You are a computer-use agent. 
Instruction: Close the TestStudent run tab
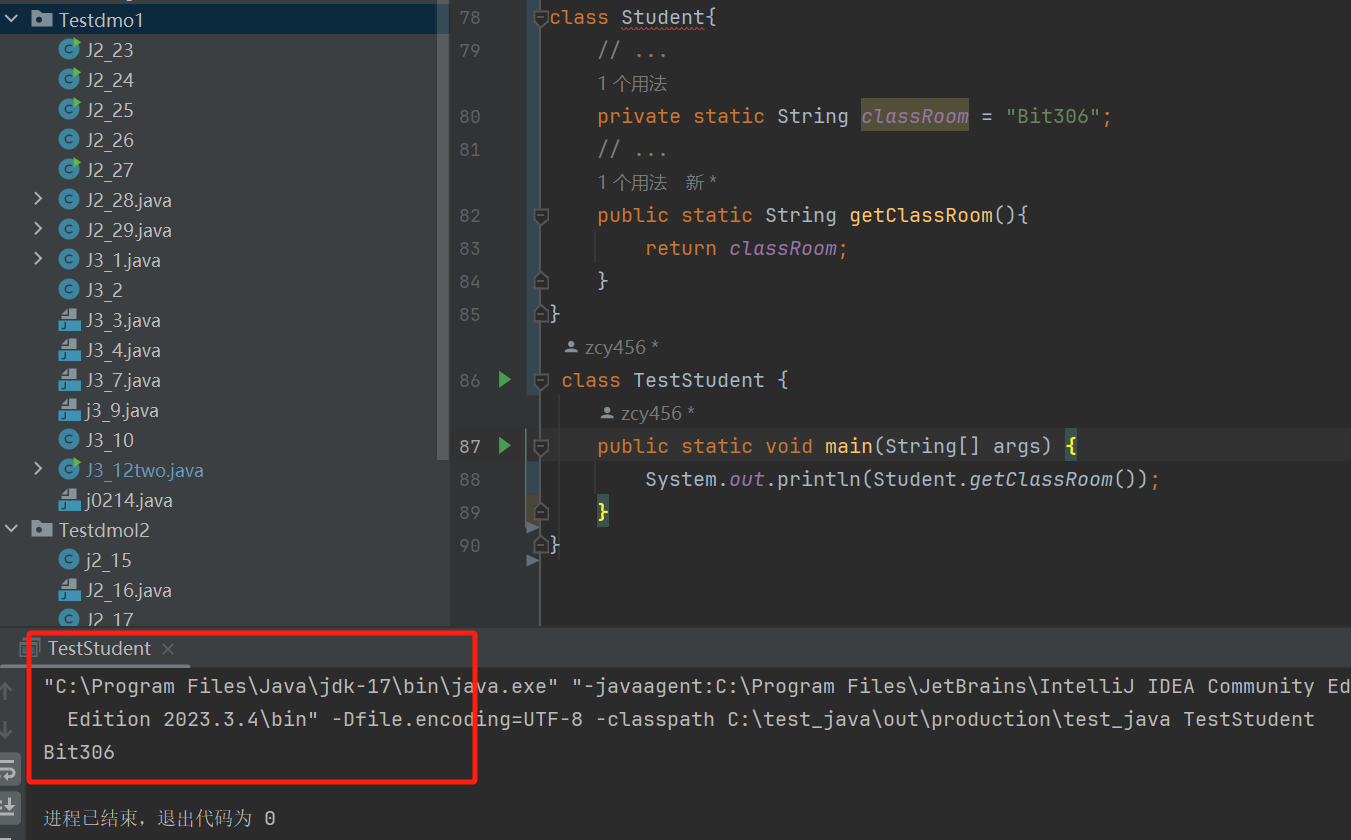click(168, 649)
